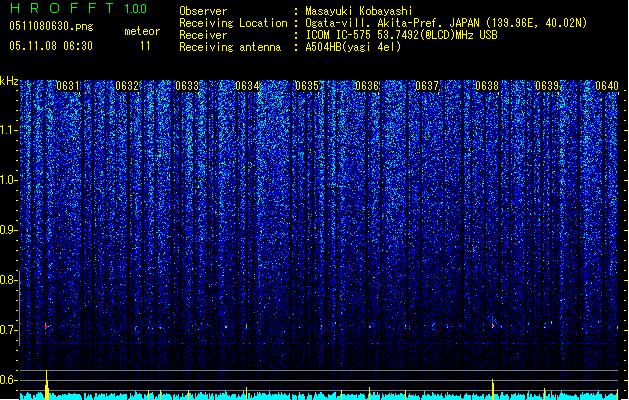Select the Ogata-vill. Akita-Pref. JAPAN location text

446,23
